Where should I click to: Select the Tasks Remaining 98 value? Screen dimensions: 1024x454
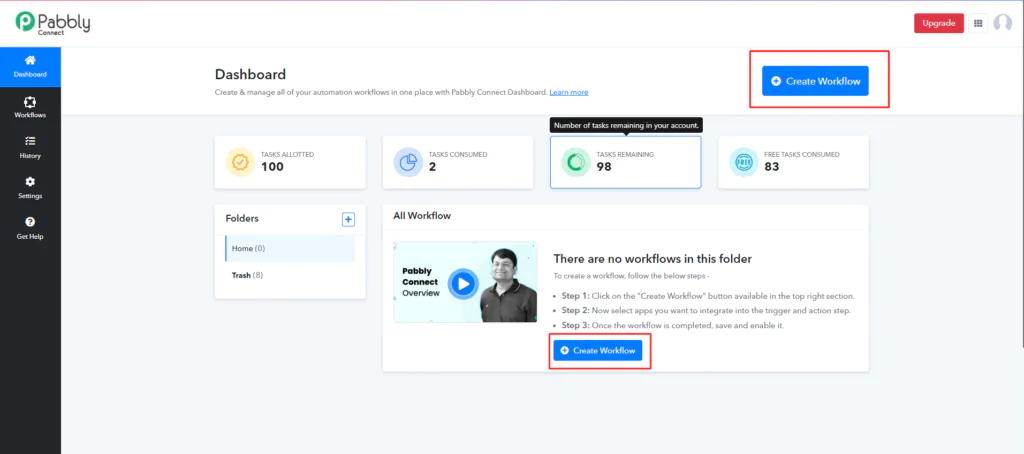(x=604, y=167)
